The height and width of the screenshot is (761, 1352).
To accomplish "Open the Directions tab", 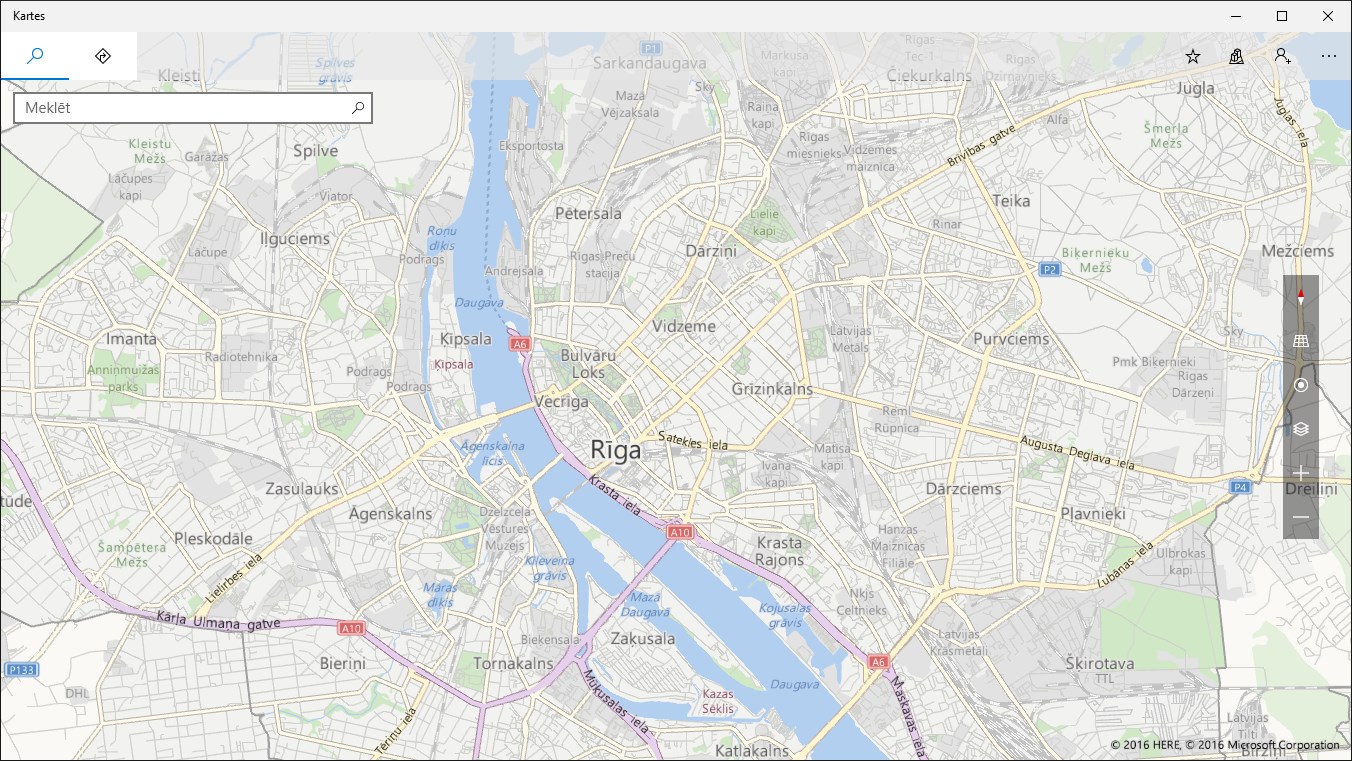I will 103,56.
